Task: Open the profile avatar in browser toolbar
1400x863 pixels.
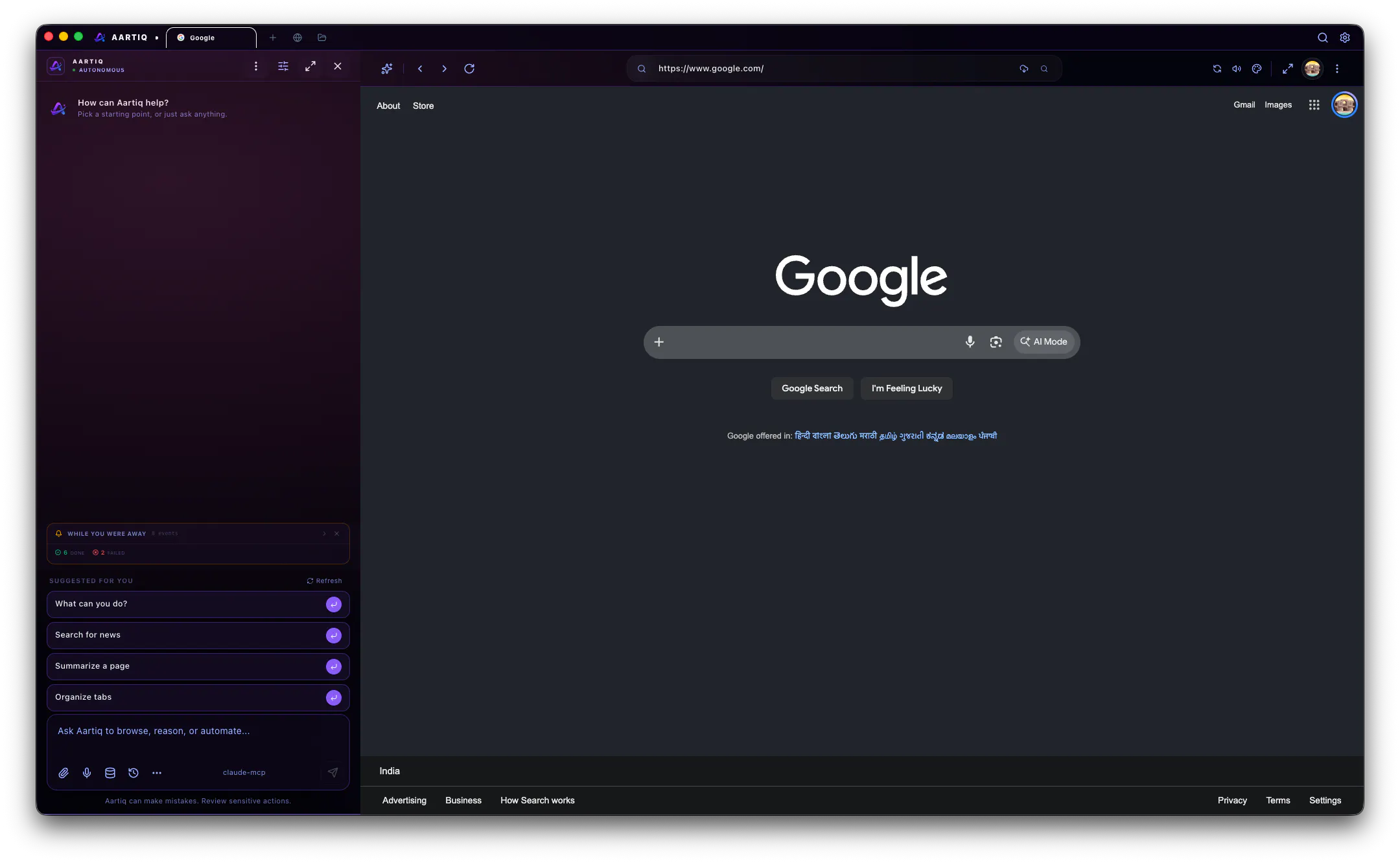Action: click(1312, 69)
